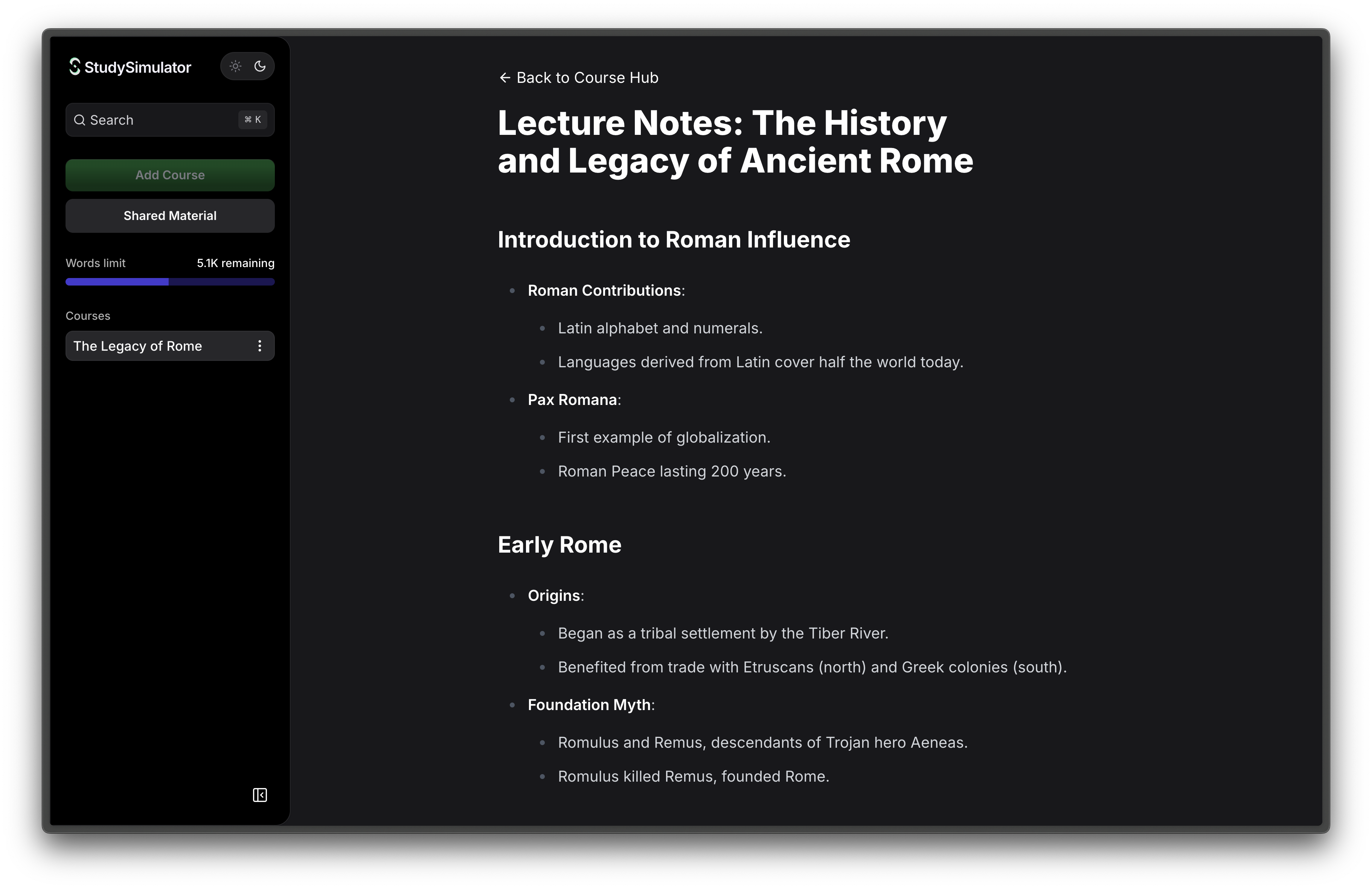Screen dimensions: 1372x889
Task: Go Back to Course Hub
Action: pos(587,78)
